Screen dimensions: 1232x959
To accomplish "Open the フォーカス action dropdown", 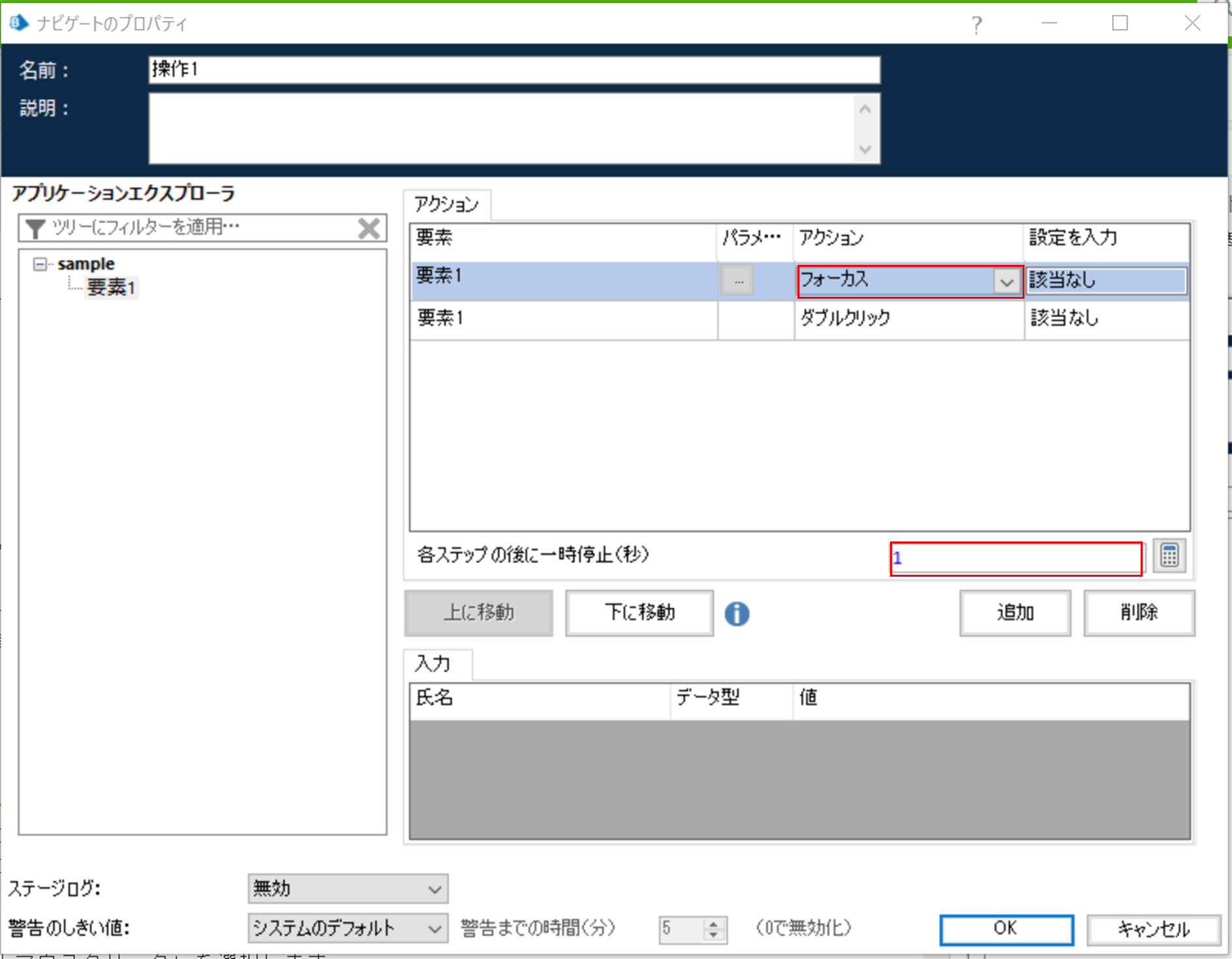I will click(1006, 282).
